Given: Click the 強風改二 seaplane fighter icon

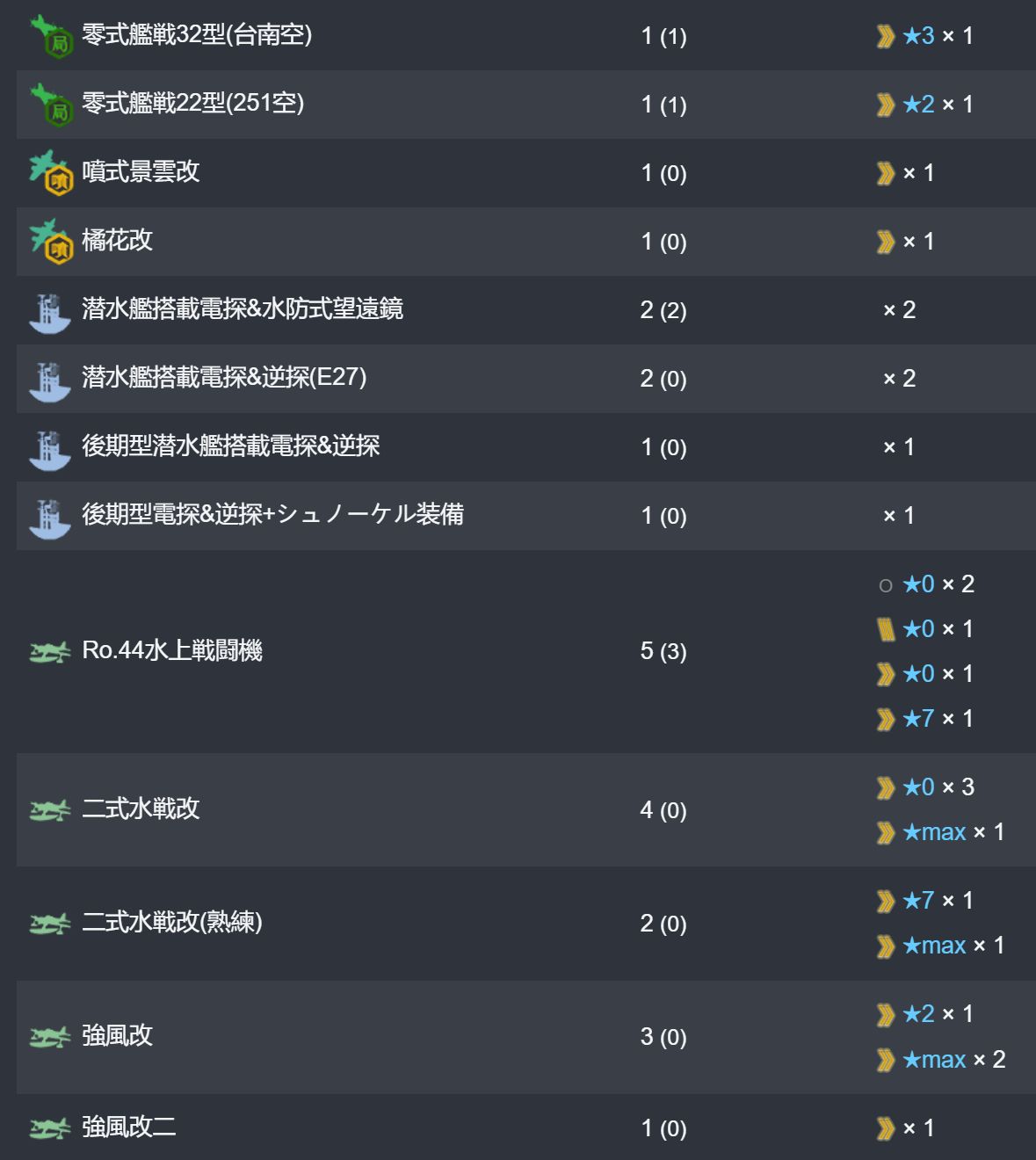Looking at the screenshot, I should tap(50, 1127).
